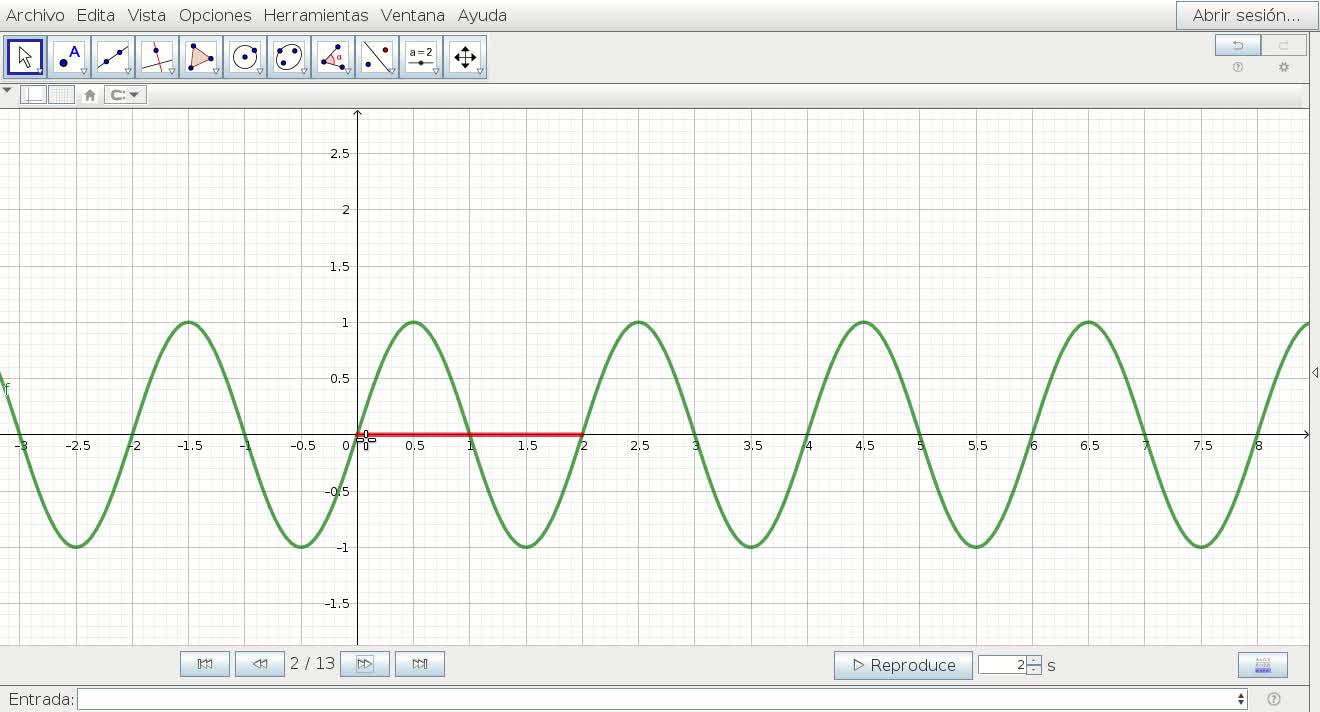Select the Move Graphics View tool
Image resolution: width=1320 pixels, height=712 pixels.
click(465, 57)
